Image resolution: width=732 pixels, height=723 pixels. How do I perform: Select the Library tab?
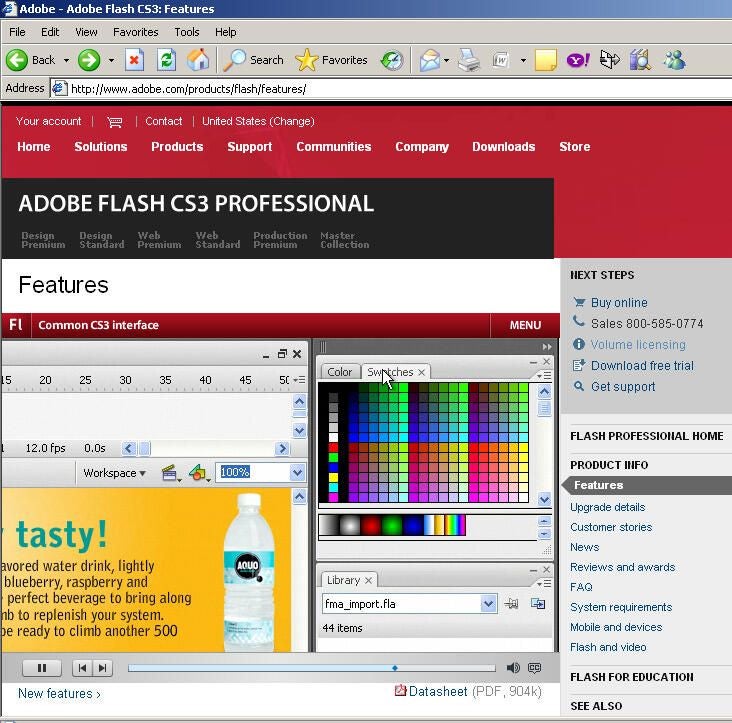pos(349,580)
